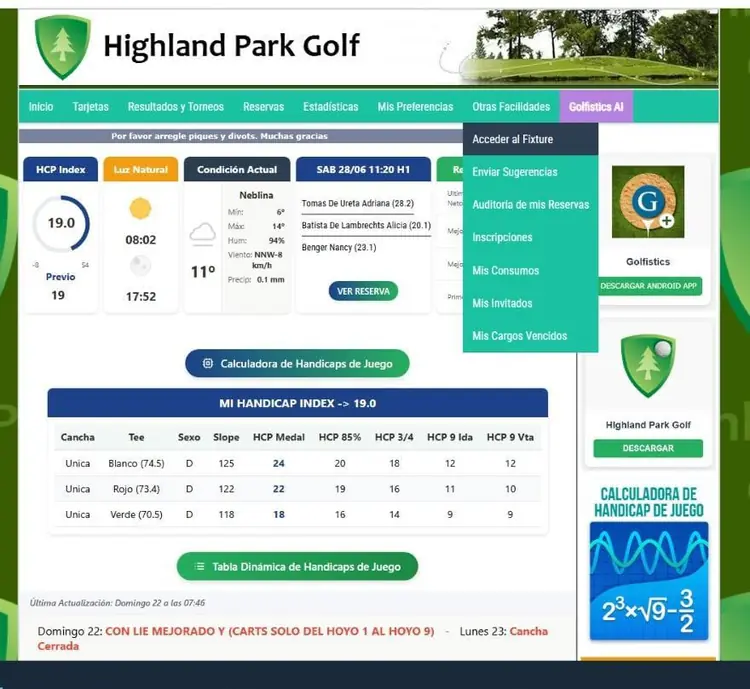Select Enviar Sugerencias option
750x689 pixels.
coord(530,172)
